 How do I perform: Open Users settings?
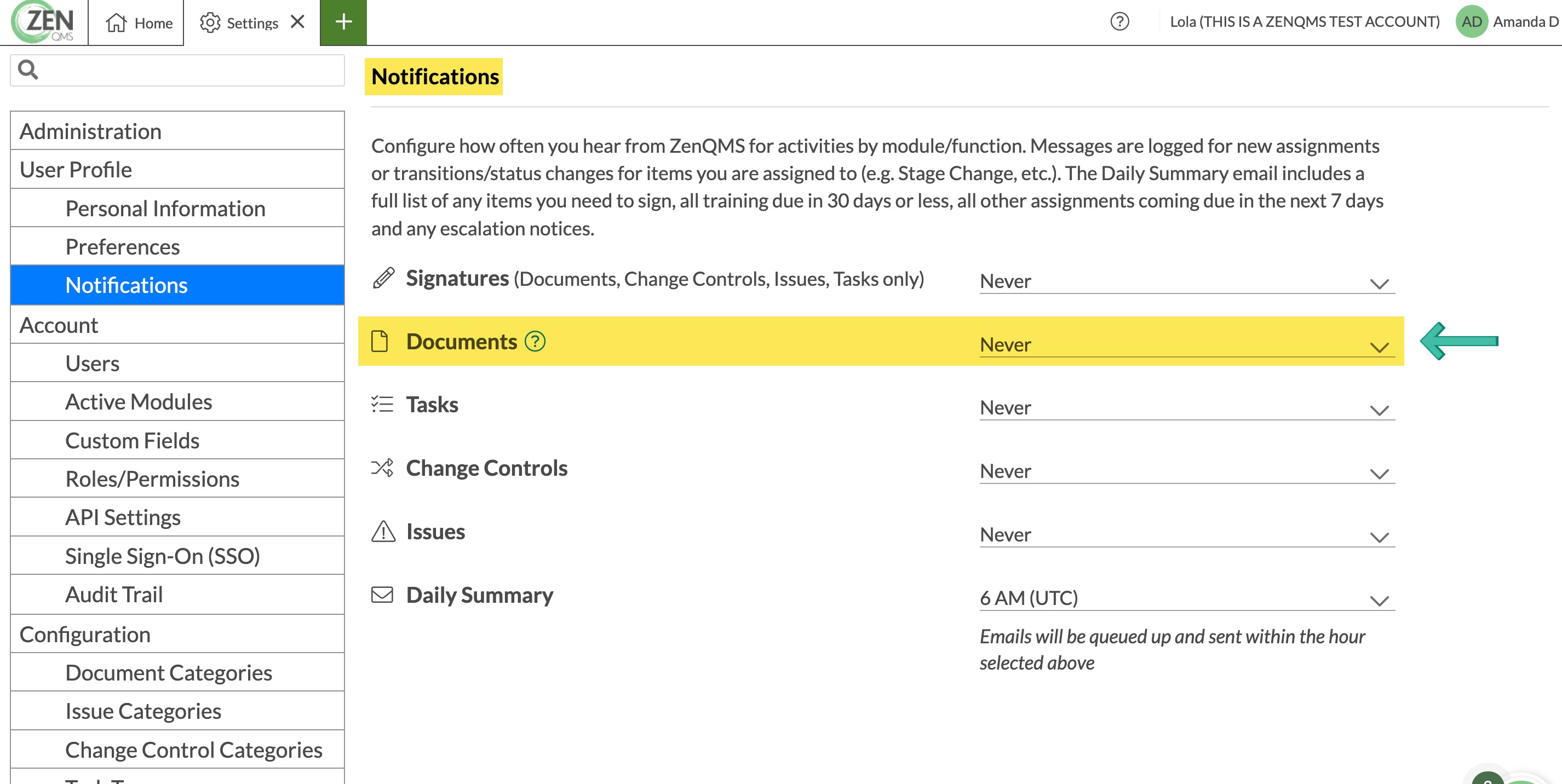tap(177, 362)
